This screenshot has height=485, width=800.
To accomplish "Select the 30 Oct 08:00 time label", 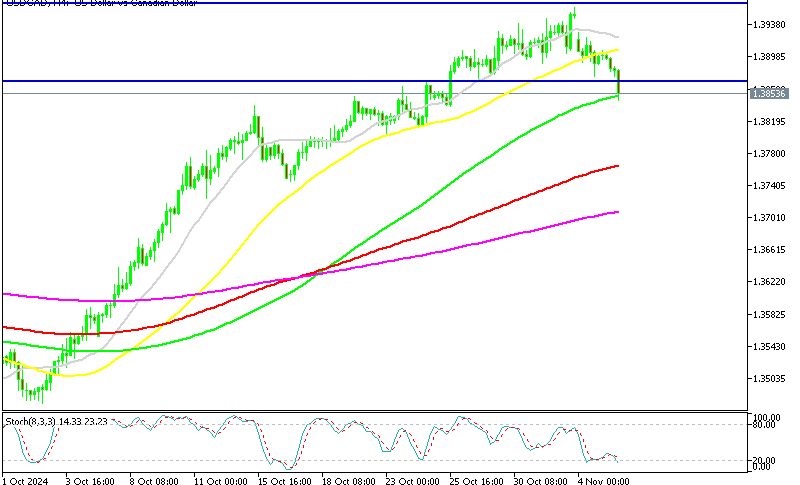I will tap(540, 481).
